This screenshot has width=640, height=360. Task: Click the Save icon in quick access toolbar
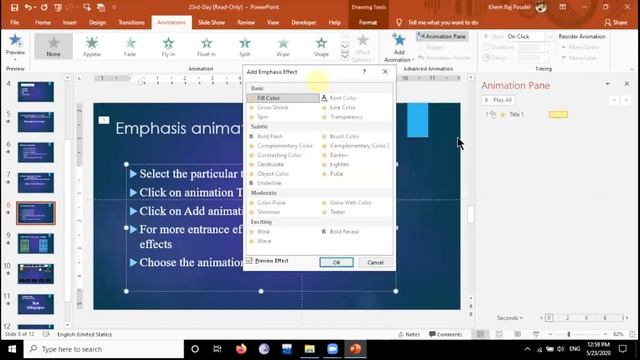(14, 7)
